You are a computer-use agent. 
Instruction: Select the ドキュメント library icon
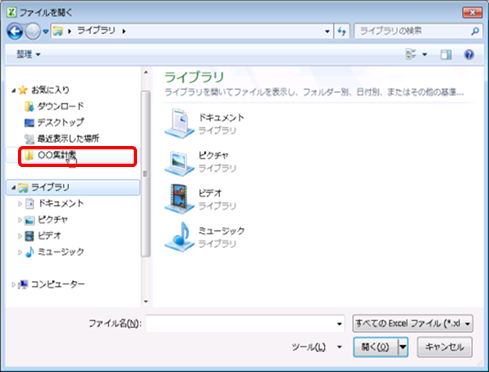(x=179, y=124)
